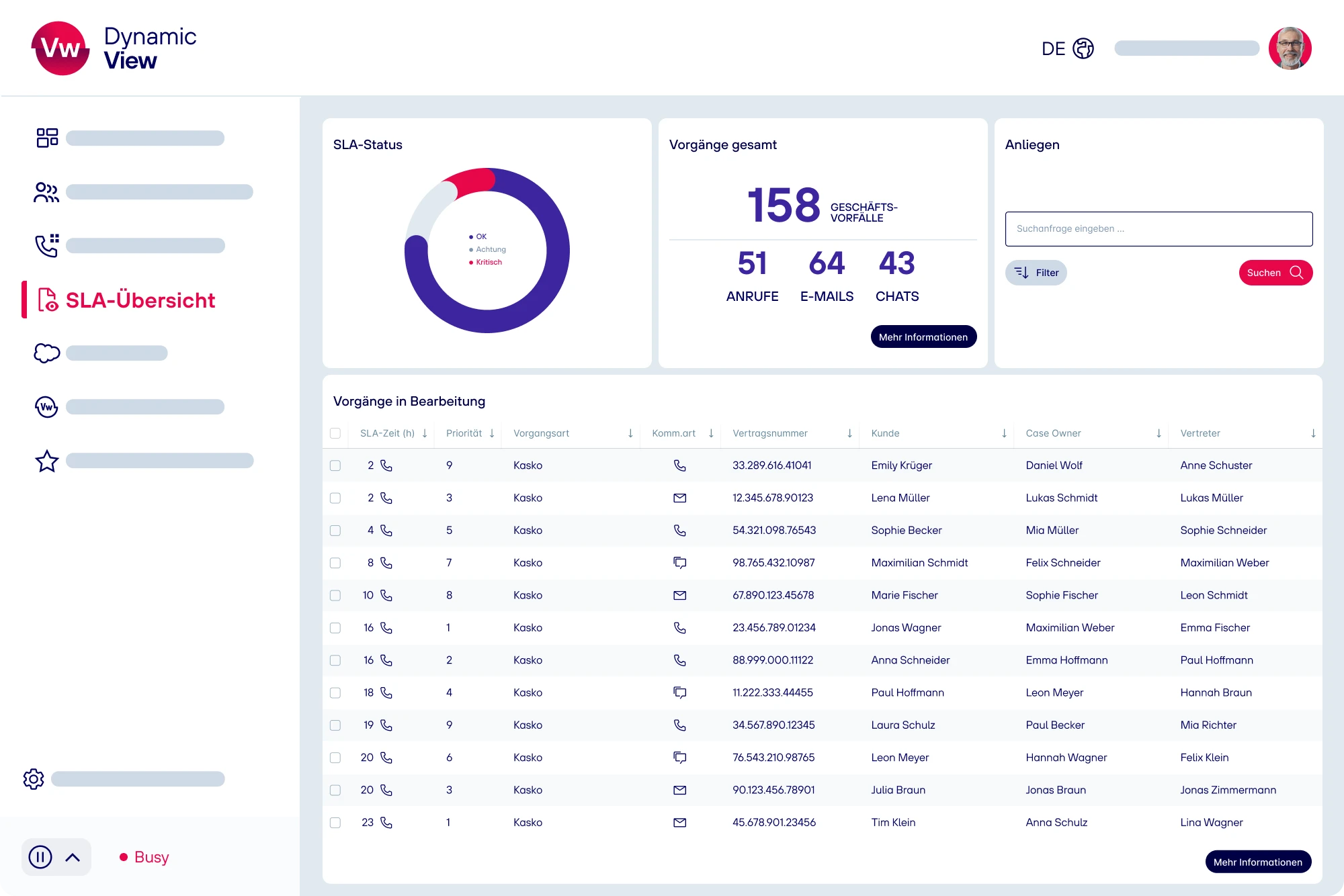Open settings gear icon in sidebar
Screen dimensions: 1344x896
point(34,779)
